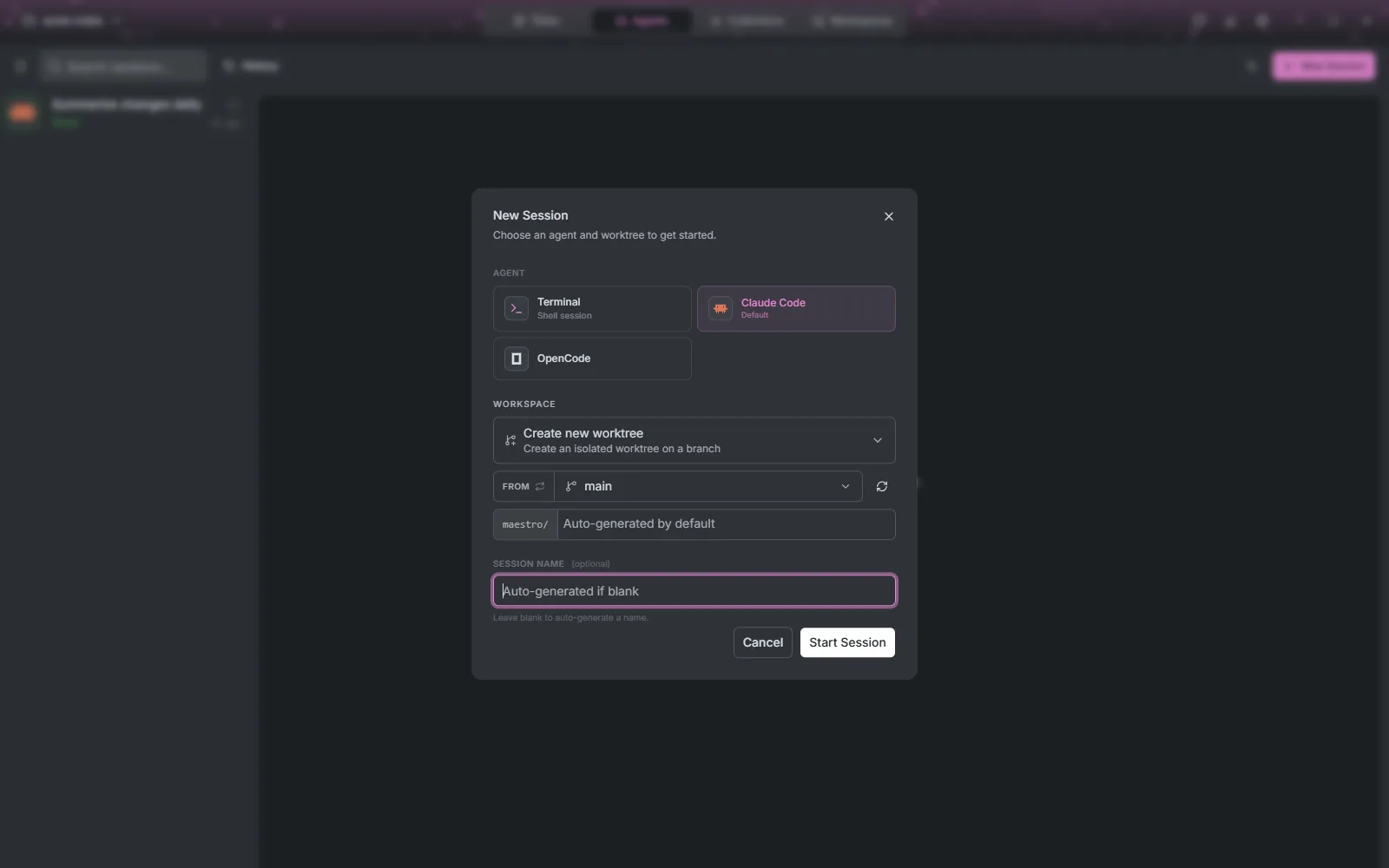Viewport: 1389px width, 868px height.
Task: Click the branch name auto-generated field
Action: (726, 524)
